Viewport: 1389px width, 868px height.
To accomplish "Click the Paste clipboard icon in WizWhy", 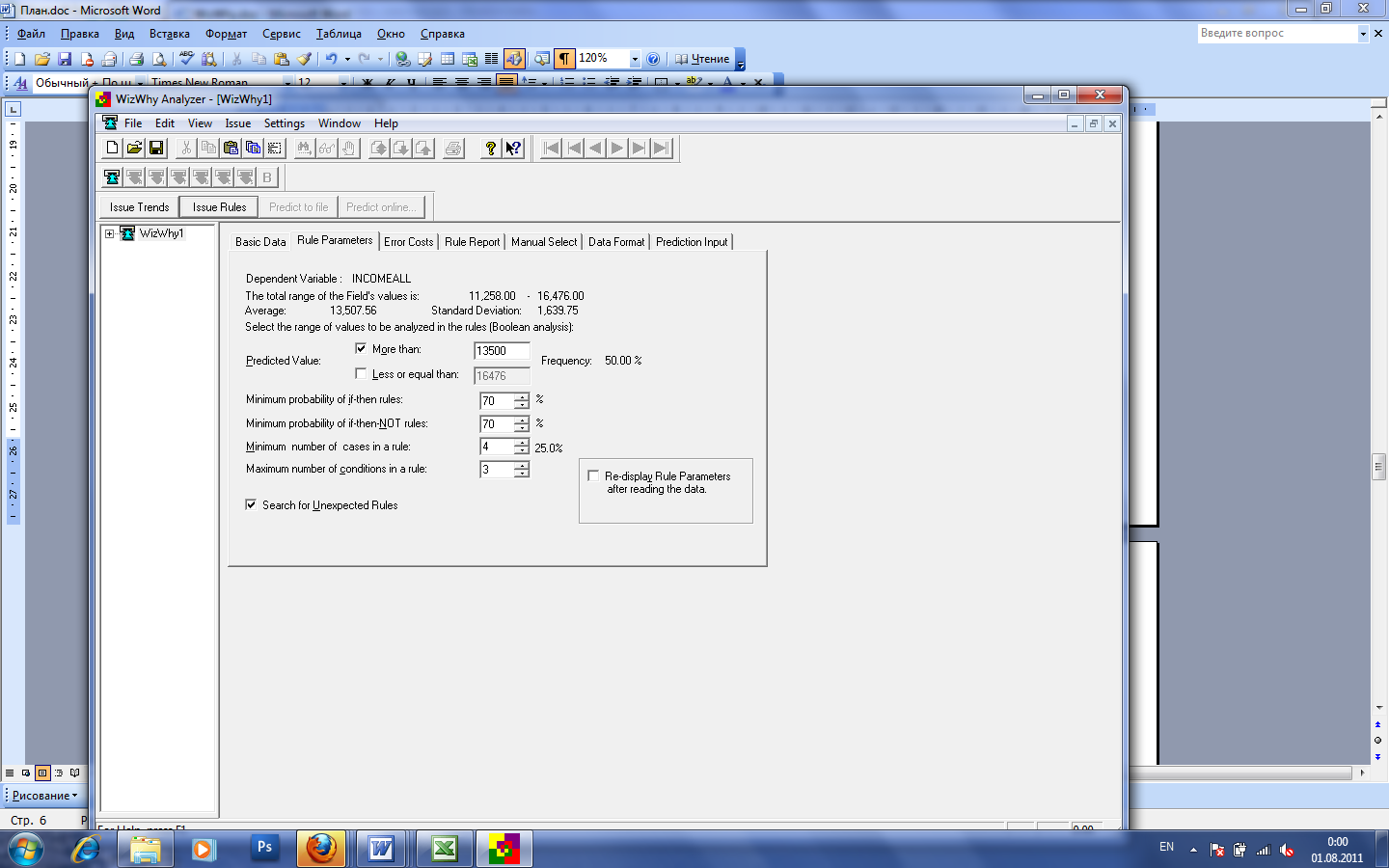I will click(x=231, y=148).
